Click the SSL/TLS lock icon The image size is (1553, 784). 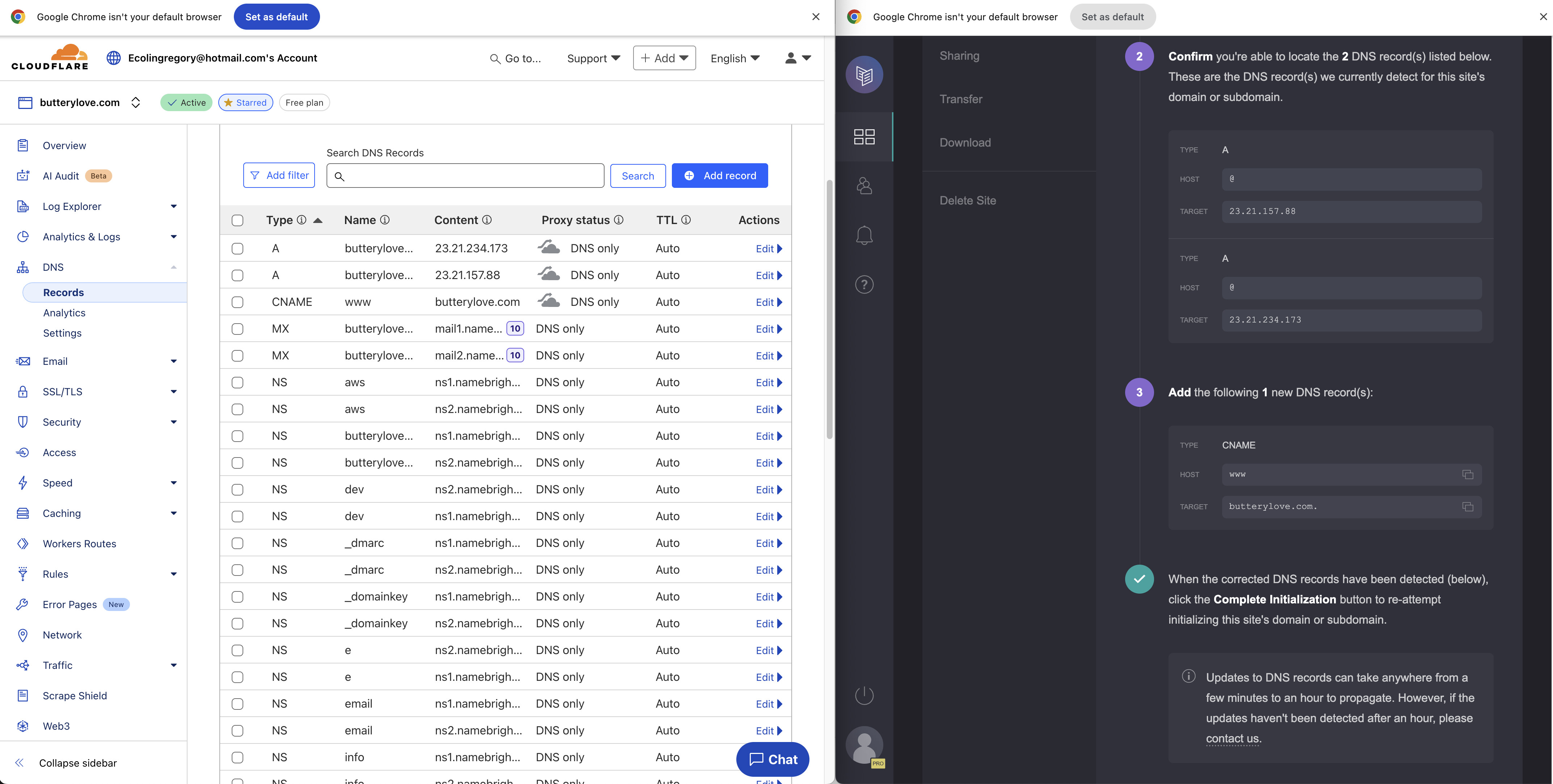23,392
